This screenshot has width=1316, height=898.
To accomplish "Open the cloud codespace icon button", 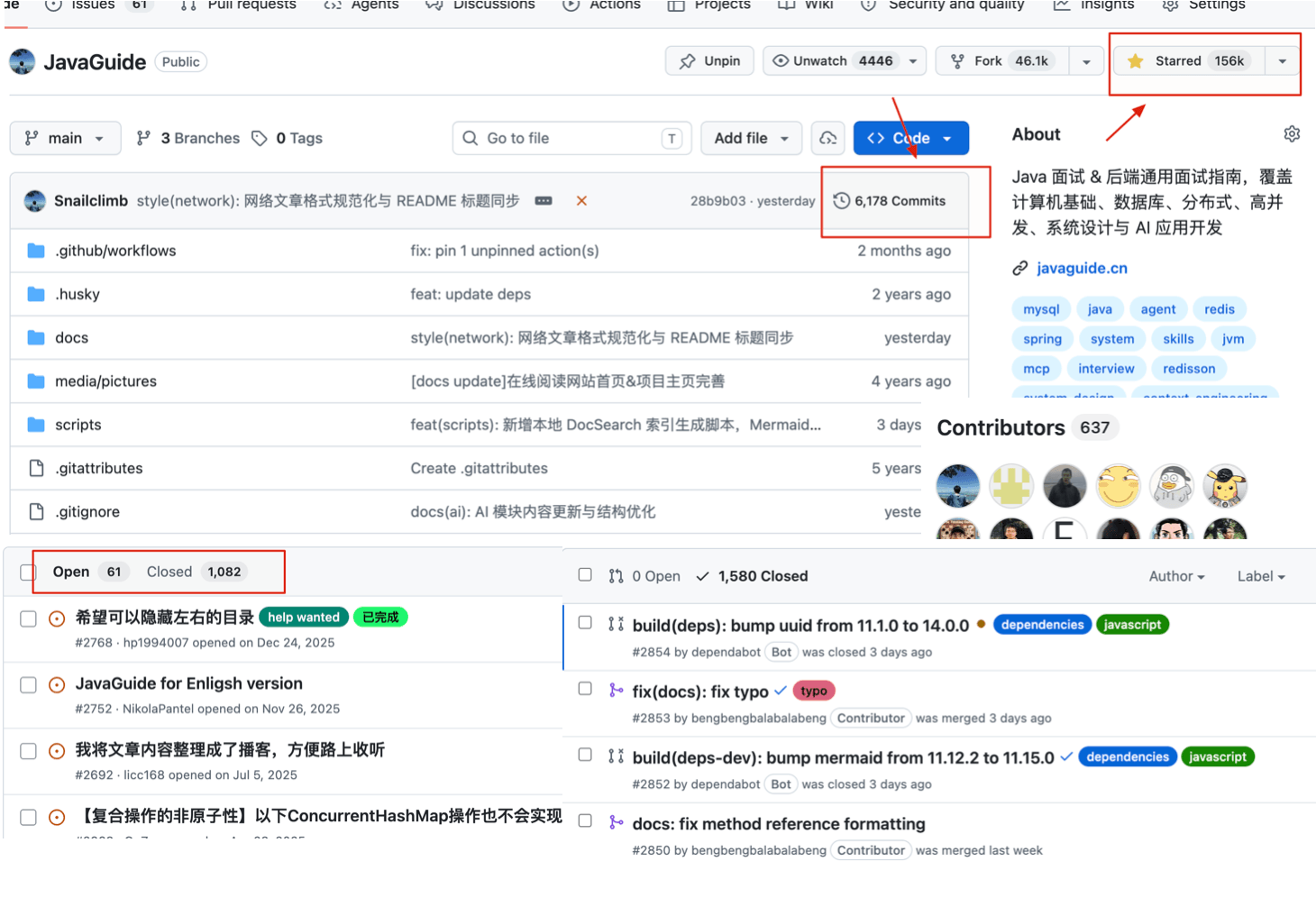I will (827, 138).
